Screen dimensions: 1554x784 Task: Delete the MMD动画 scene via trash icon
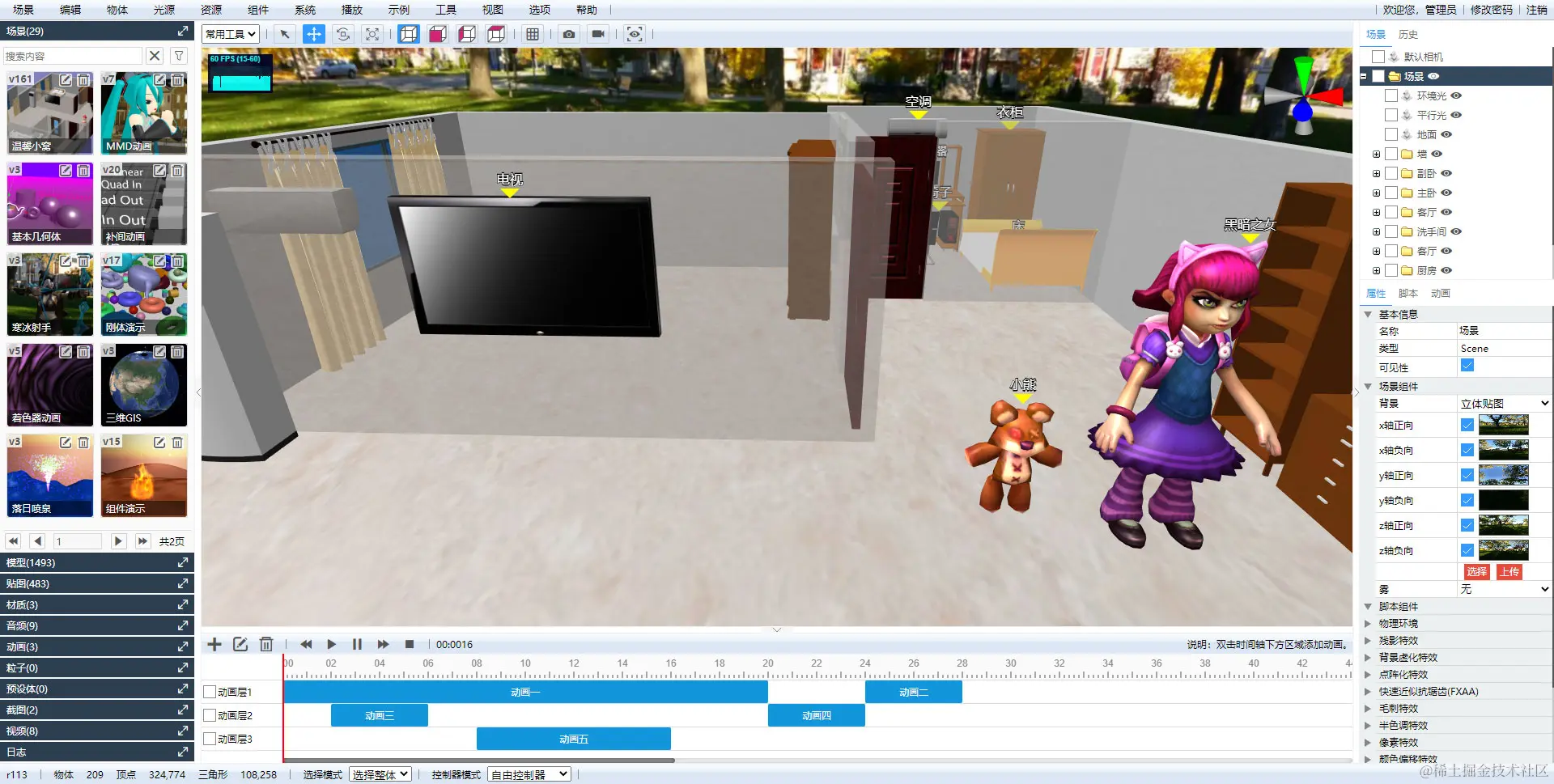tap(177, 80)
